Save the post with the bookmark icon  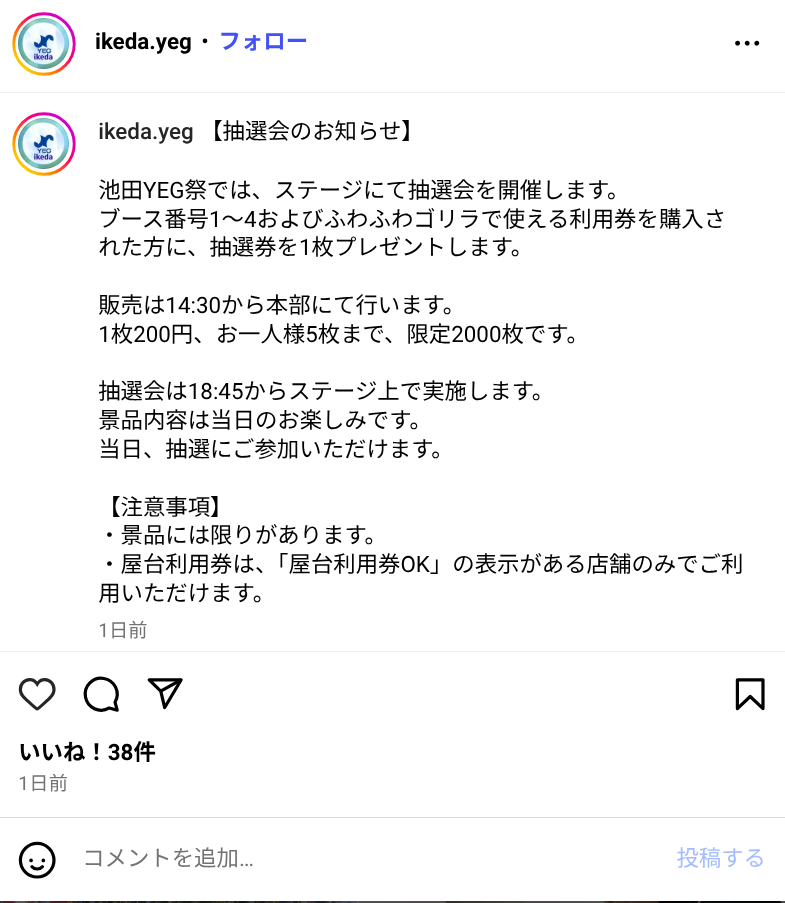pyautogui.click(x=750, y=693)
